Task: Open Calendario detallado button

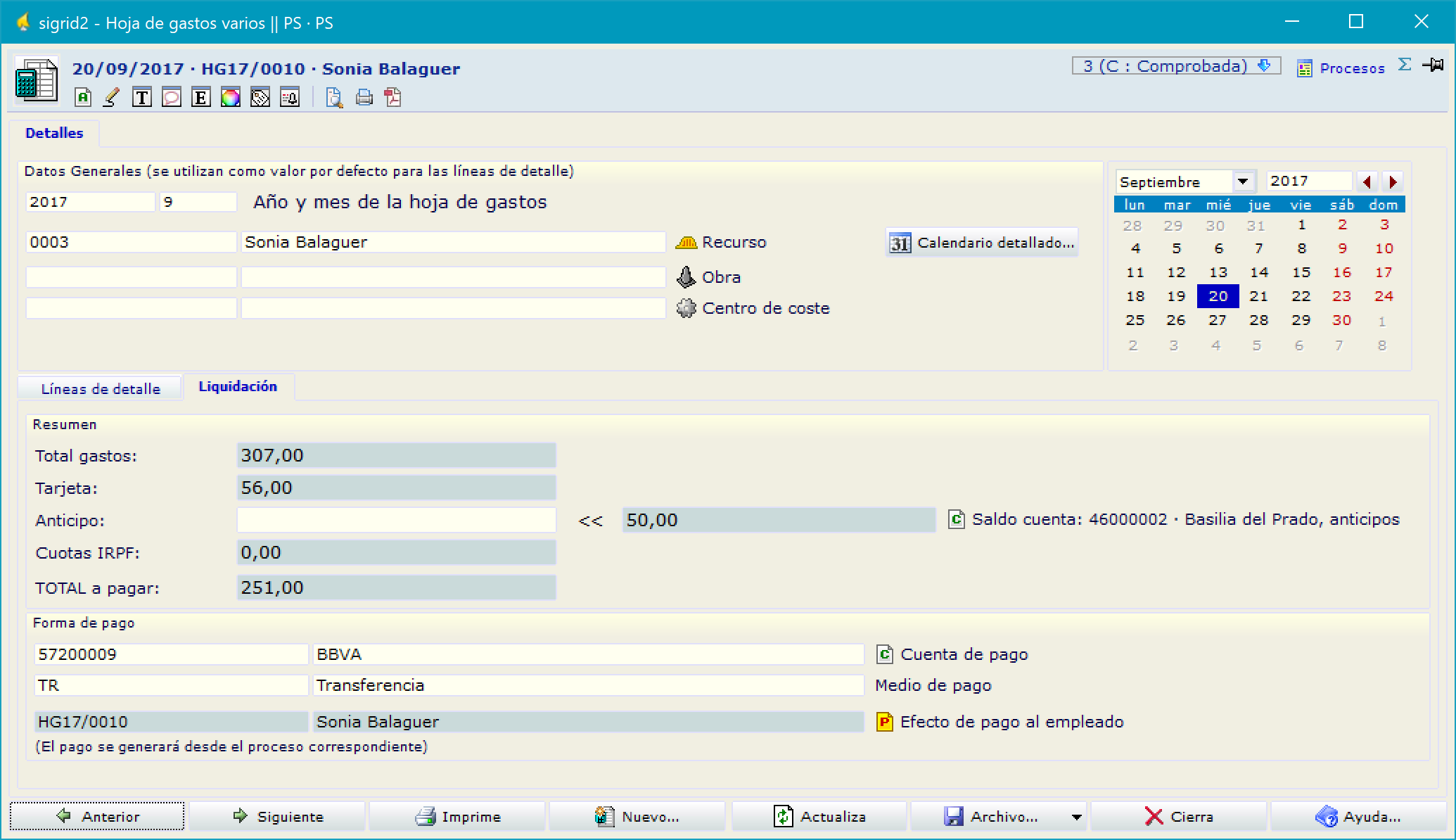Action: coord(982,243)
